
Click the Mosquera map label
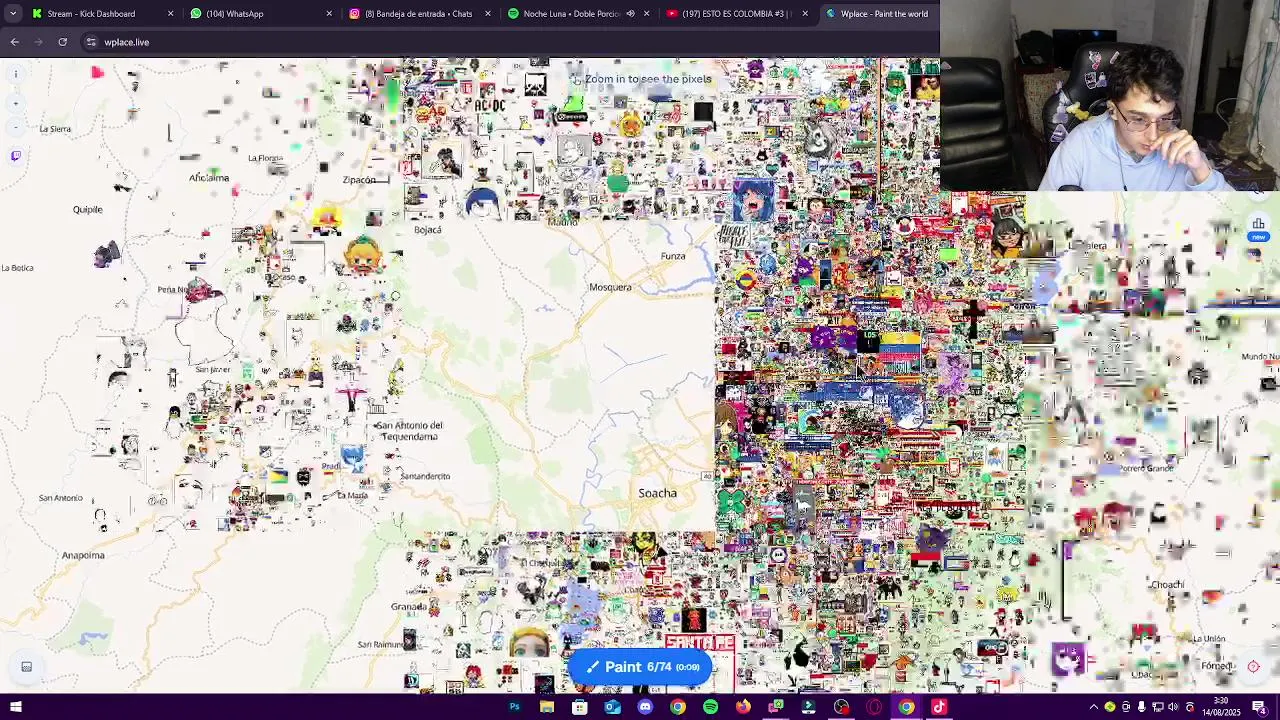pyautogui.click(x=610, y=287)
